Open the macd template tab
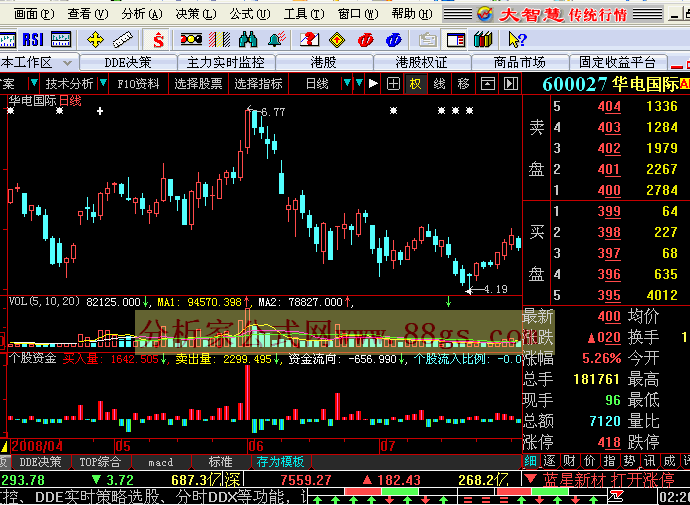690x505 pixels. click(x=161, y=462)
